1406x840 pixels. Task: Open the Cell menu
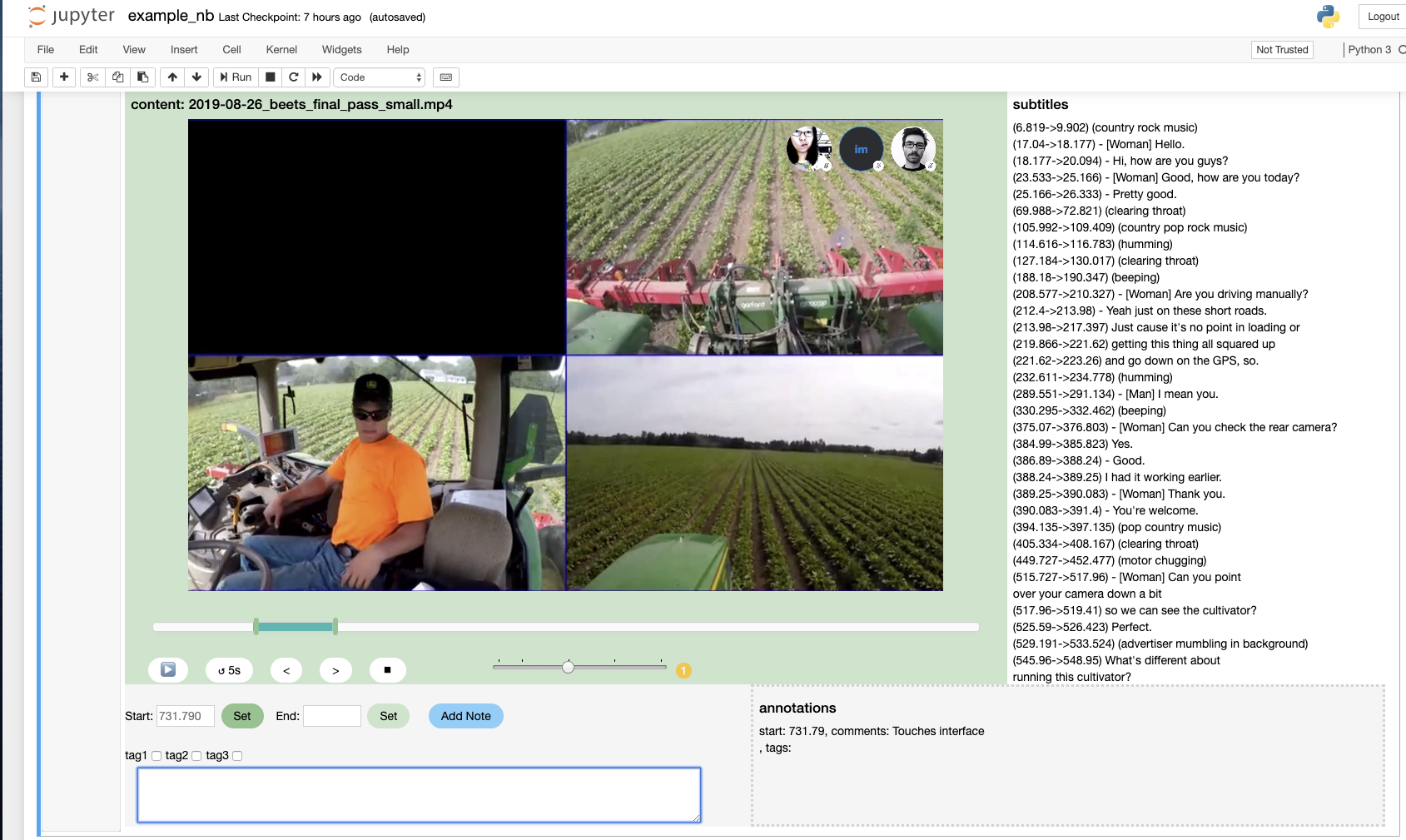pos(231,50)
